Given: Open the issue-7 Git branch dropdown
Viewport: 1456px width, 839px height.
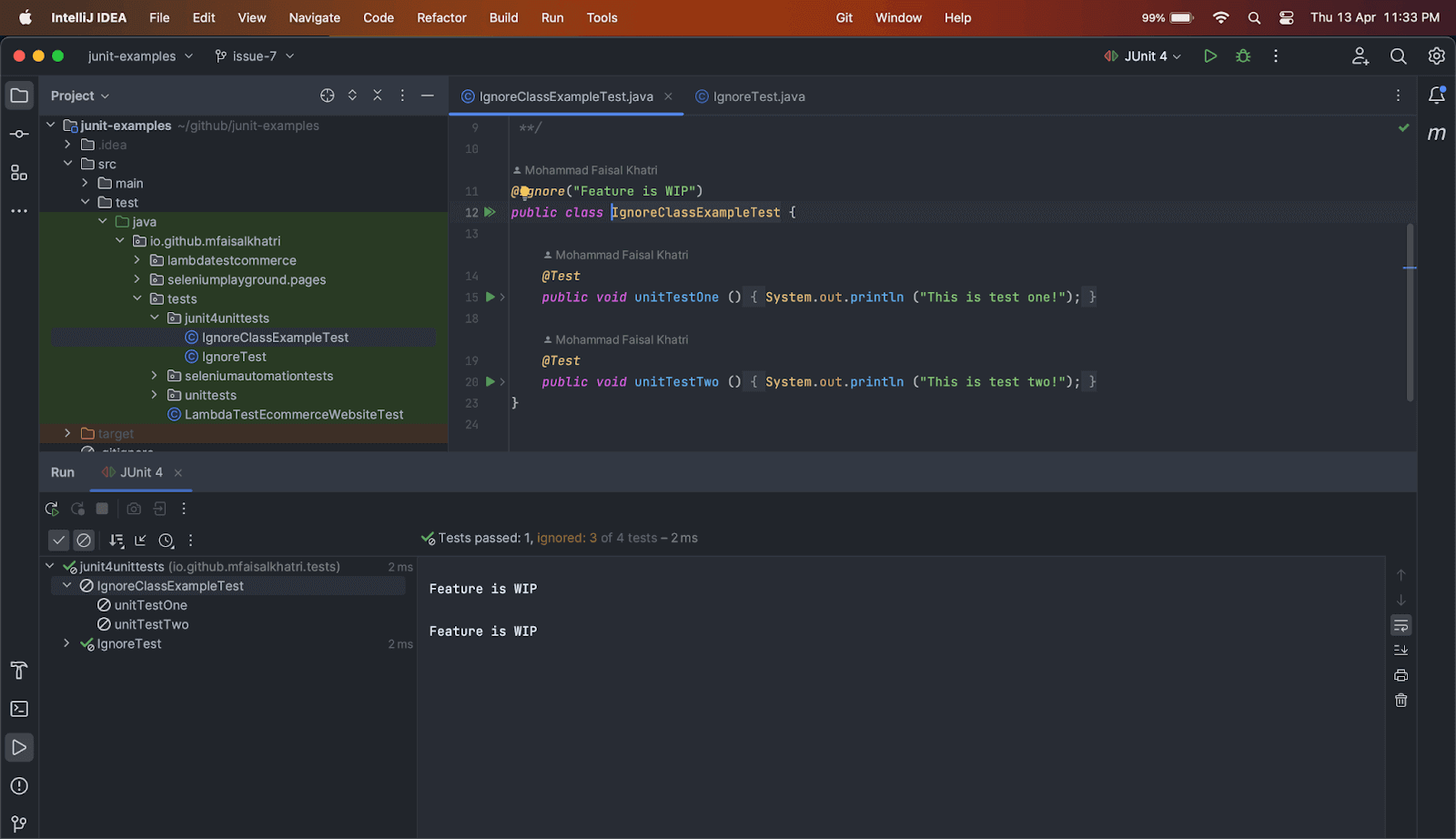Looking at the screenshot, I should [255, 56].
